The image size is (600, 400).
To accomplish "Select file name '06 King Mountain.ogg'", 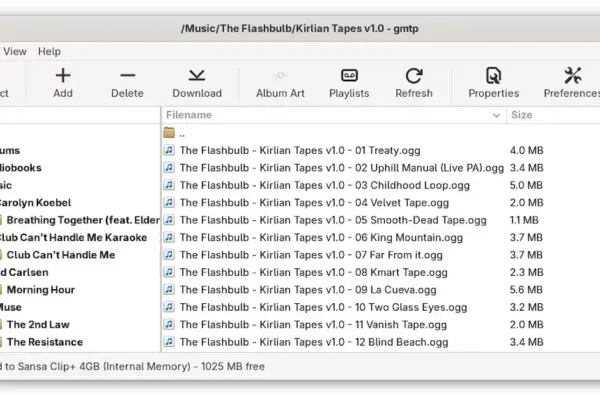I will (x=321, y=238).
